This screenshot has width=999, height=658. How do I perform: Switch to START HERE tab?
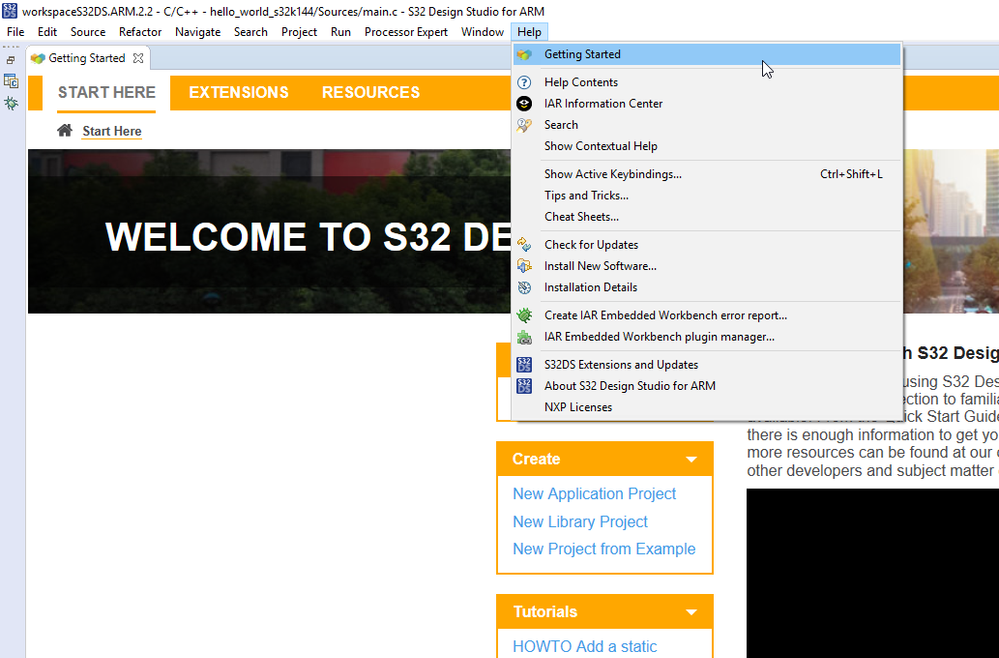pyautogui.click(x=106, y=93)
